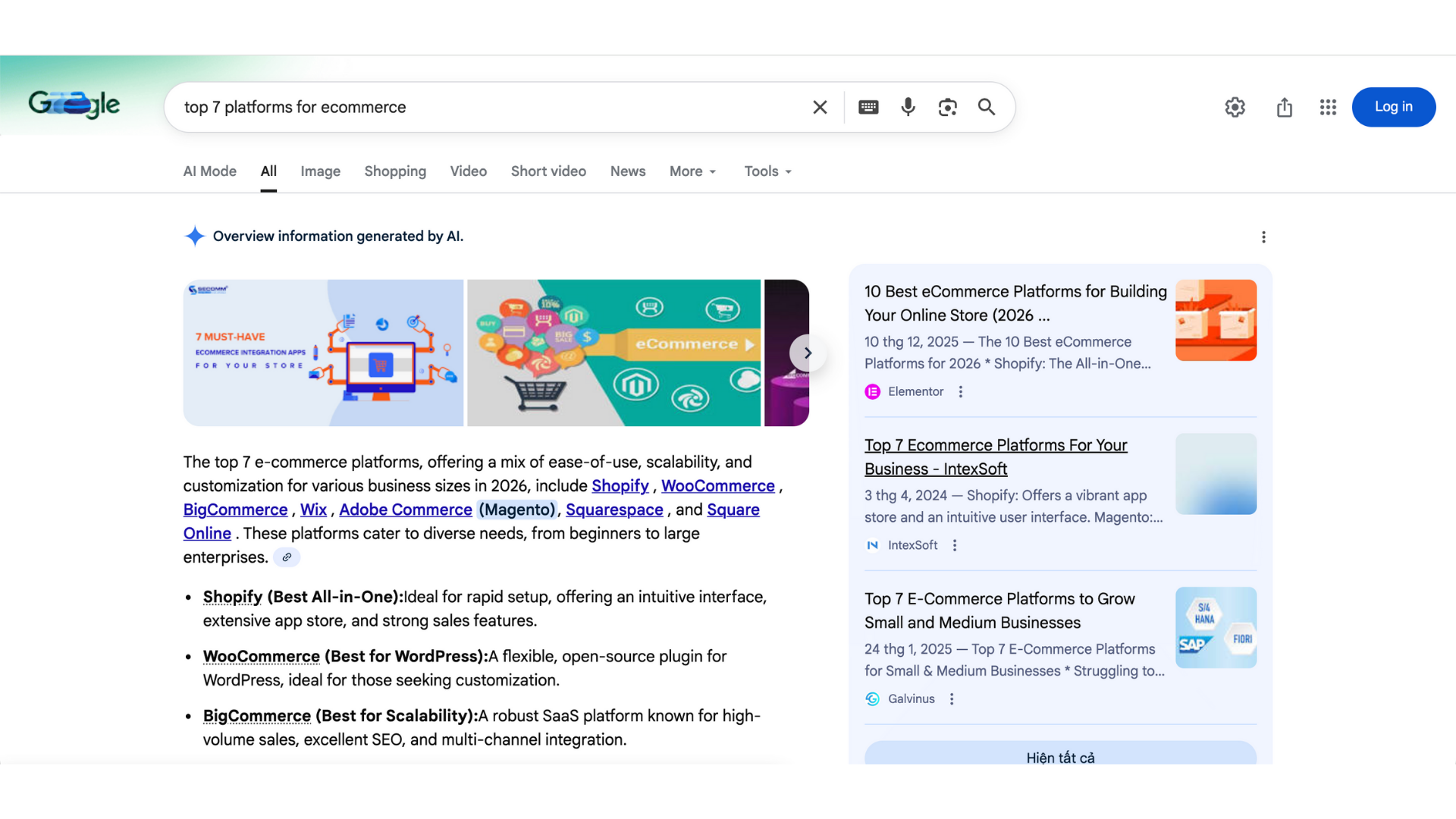Open options menu next to Elementor source

[x=961, y=391]
